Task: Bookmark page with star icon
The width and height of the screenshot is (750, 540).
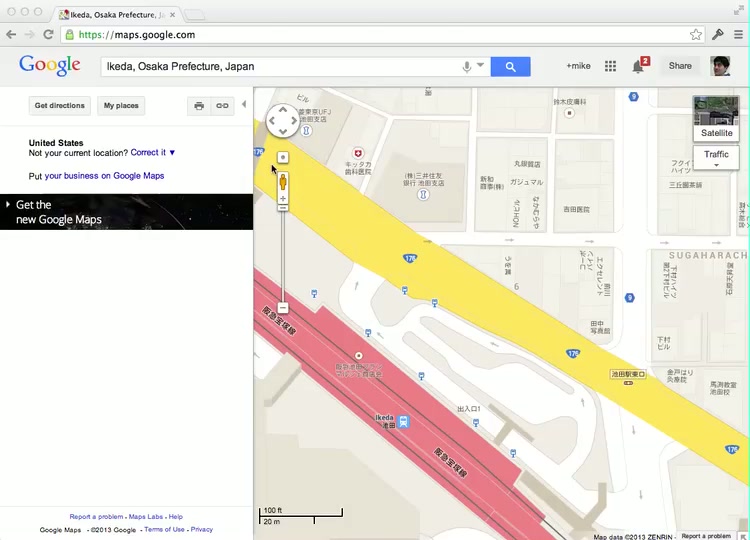Action: 696,34
